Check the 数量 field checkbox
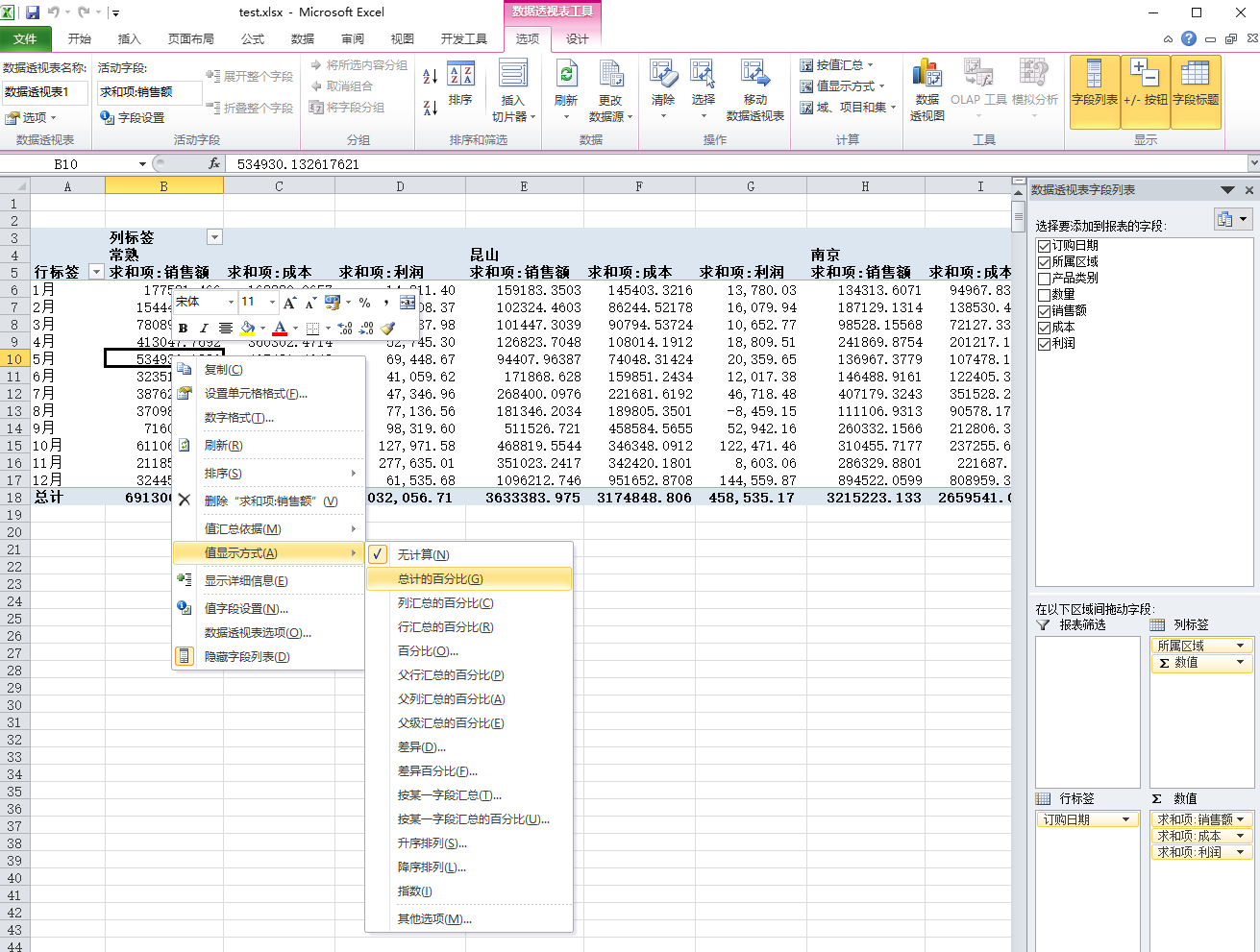This screenshot has width=1260, height=952. click(1044, 295)
